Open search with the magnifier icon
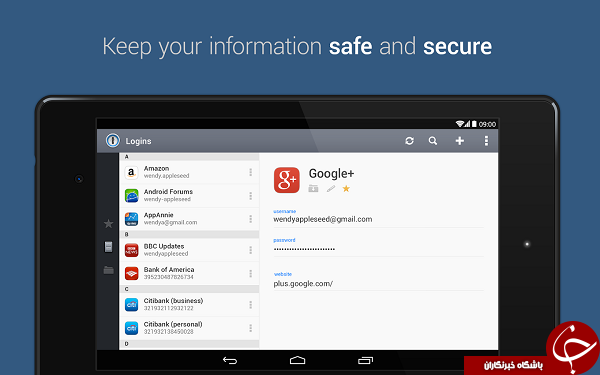The image size is (600, 375). (x=433, y=141)
